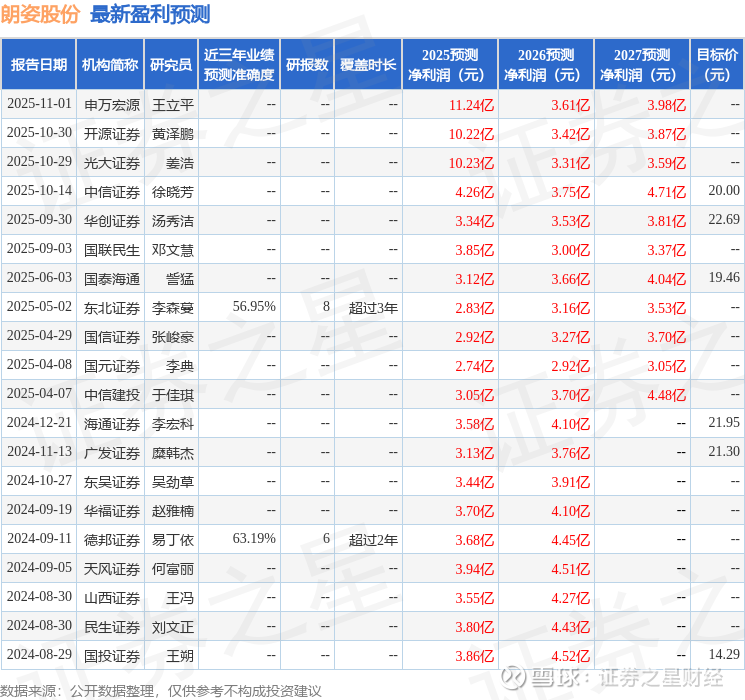Image resolution: width=745 pixels, height=700 pixels.
Task: Click the 2.74亿 profit value
Action: 475,366
